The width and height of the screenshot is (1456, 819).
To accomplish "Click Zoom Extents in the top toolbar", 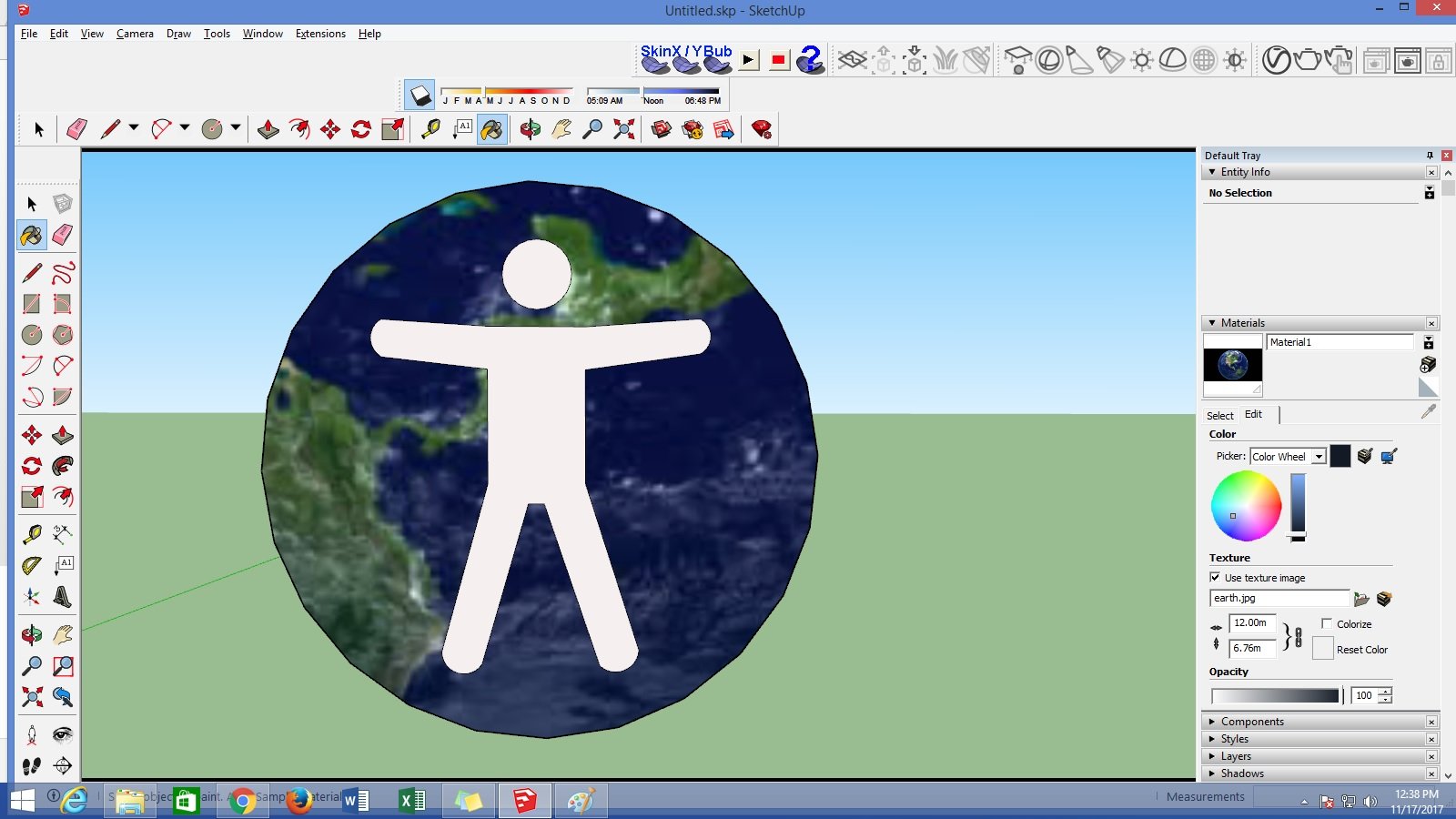I will point(623,129).
